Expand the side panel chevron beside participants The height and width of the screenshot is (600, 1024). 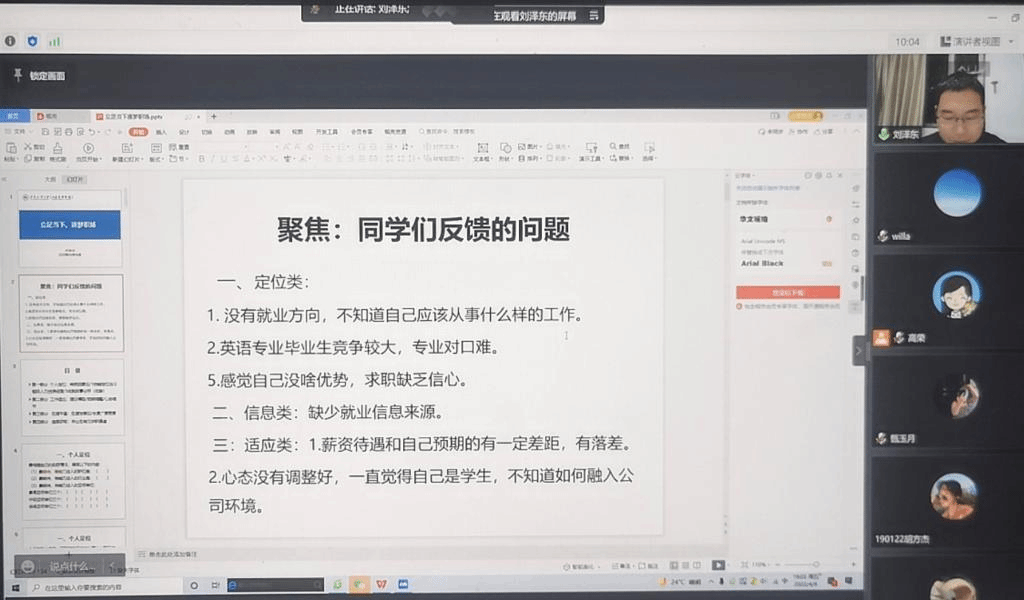(x=858, y=350)
